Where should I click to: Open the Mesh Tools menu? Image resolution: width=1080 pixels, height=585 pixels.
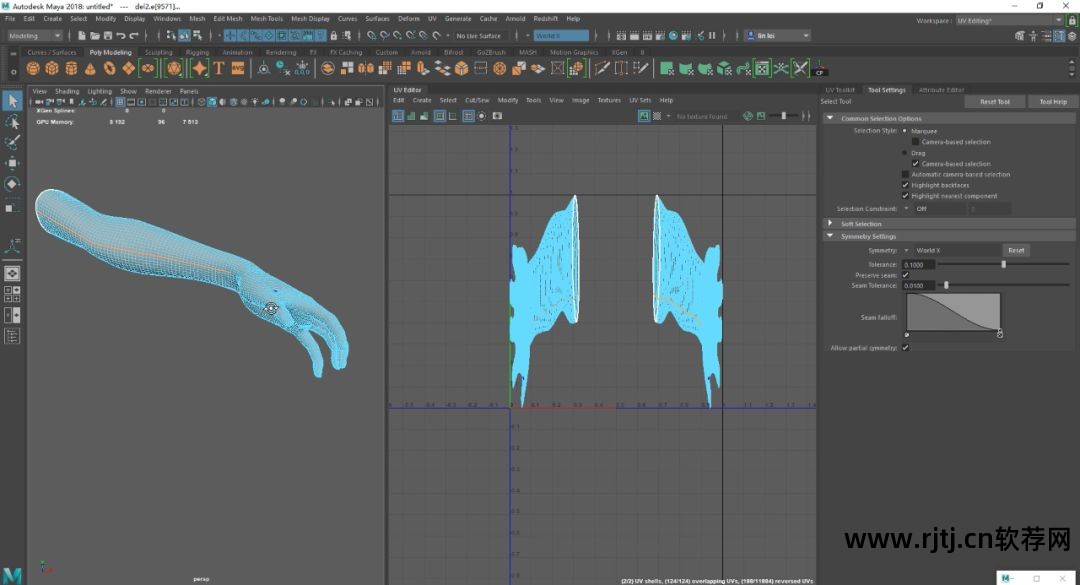coord(266,18)
